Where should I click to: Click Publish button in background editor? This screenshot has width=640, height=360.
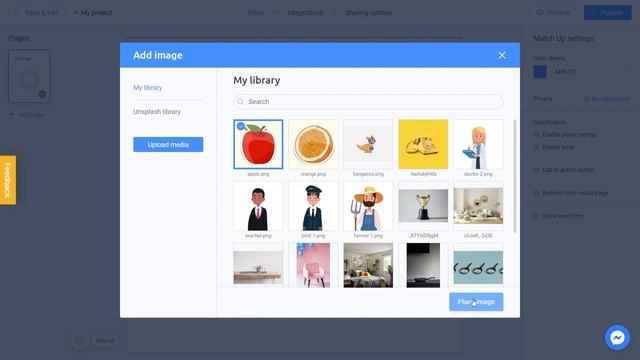[607, 13]
